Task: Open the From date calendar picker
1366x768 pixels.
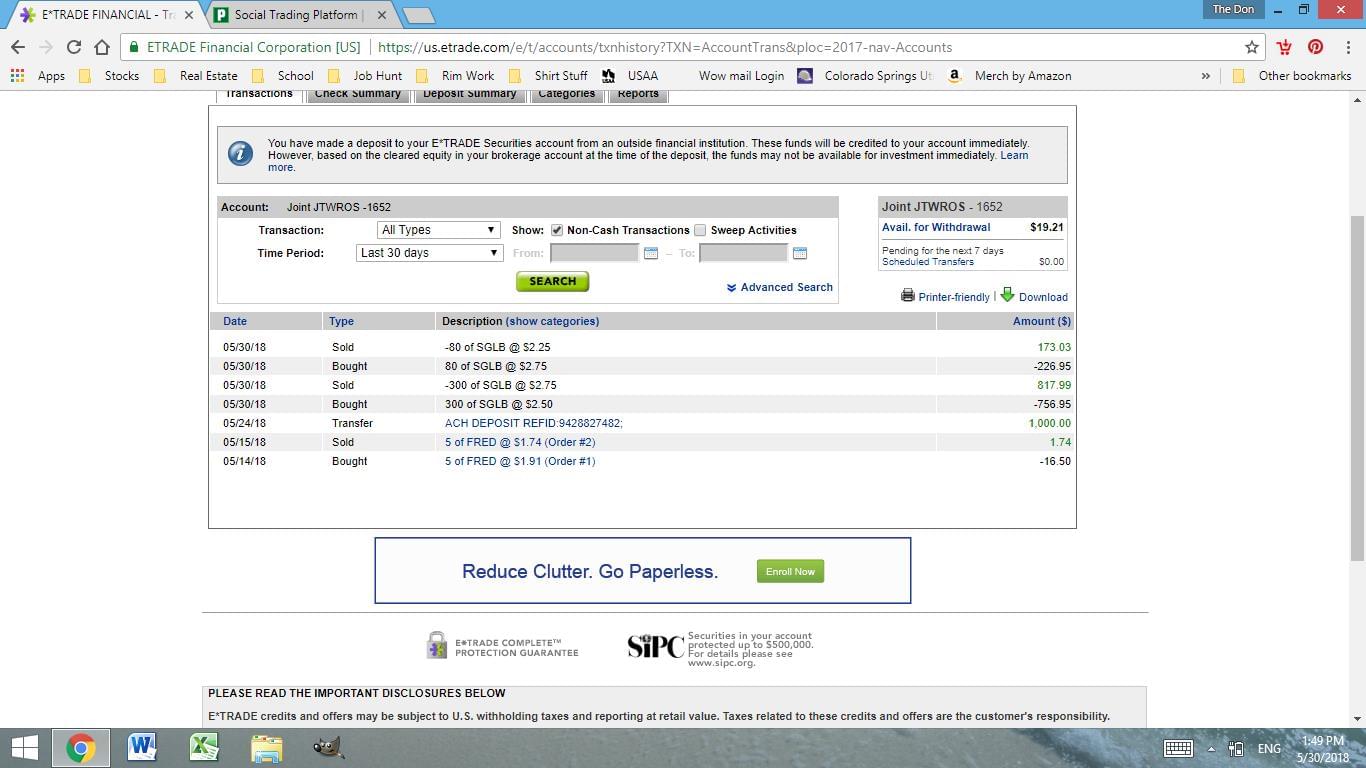Action: tap(651, 253)
